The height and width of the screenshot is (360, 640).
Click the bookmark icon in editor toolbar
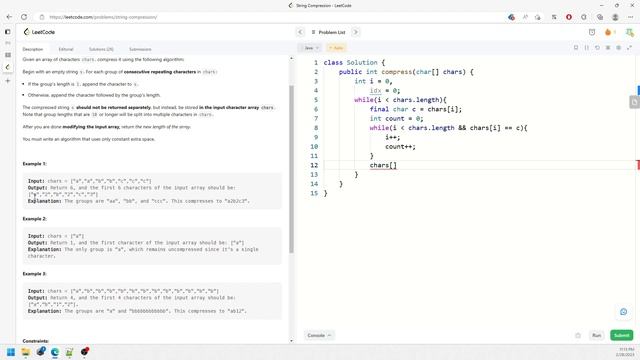coord(576,48)
